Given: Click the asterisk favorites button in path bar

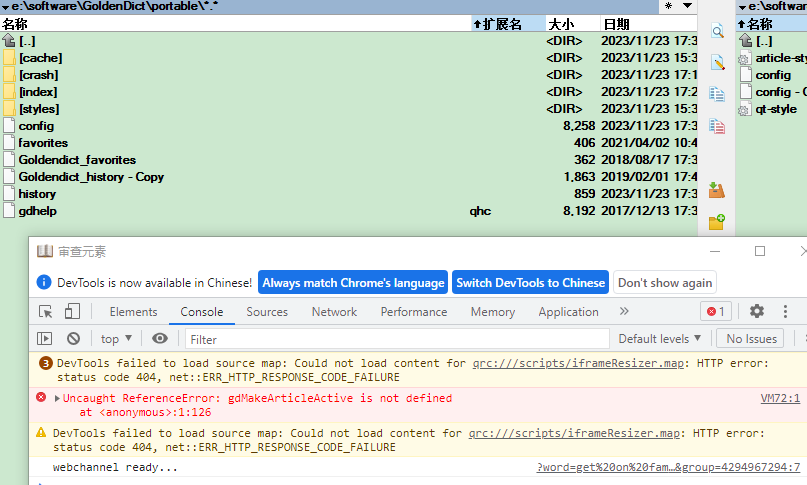Looking at the screenshot, I should click(668, 6).
